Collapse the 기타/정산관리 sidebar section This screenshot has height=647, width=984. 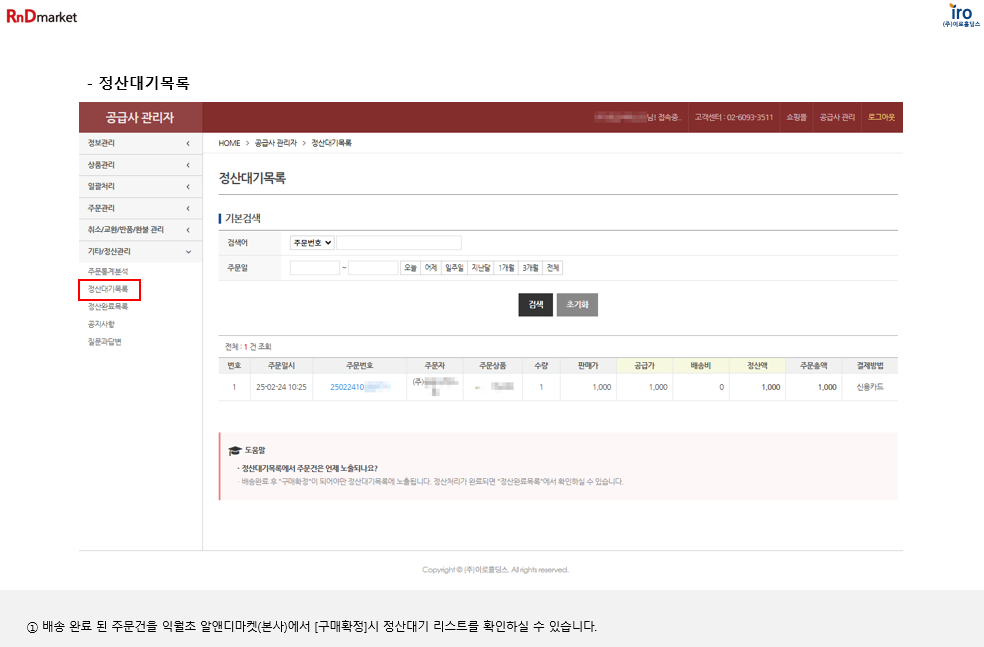click(x=139, y=251)
